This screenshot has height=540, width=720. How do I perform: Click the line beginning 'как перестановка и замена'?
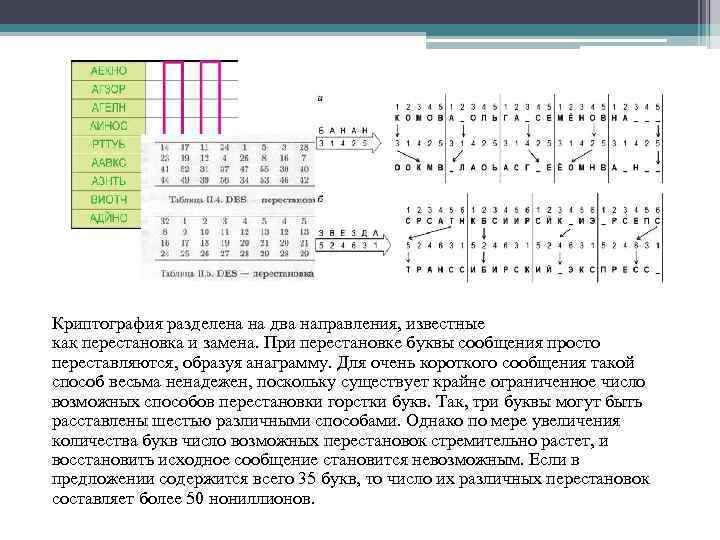(326, 343)
